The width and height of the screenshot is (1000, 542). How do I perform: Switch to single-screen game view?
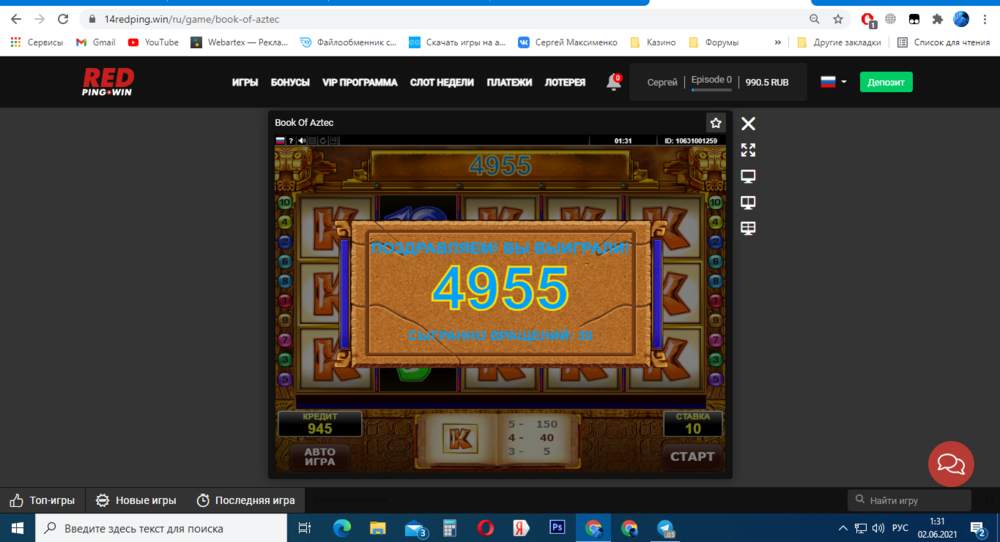pos(748,176)
